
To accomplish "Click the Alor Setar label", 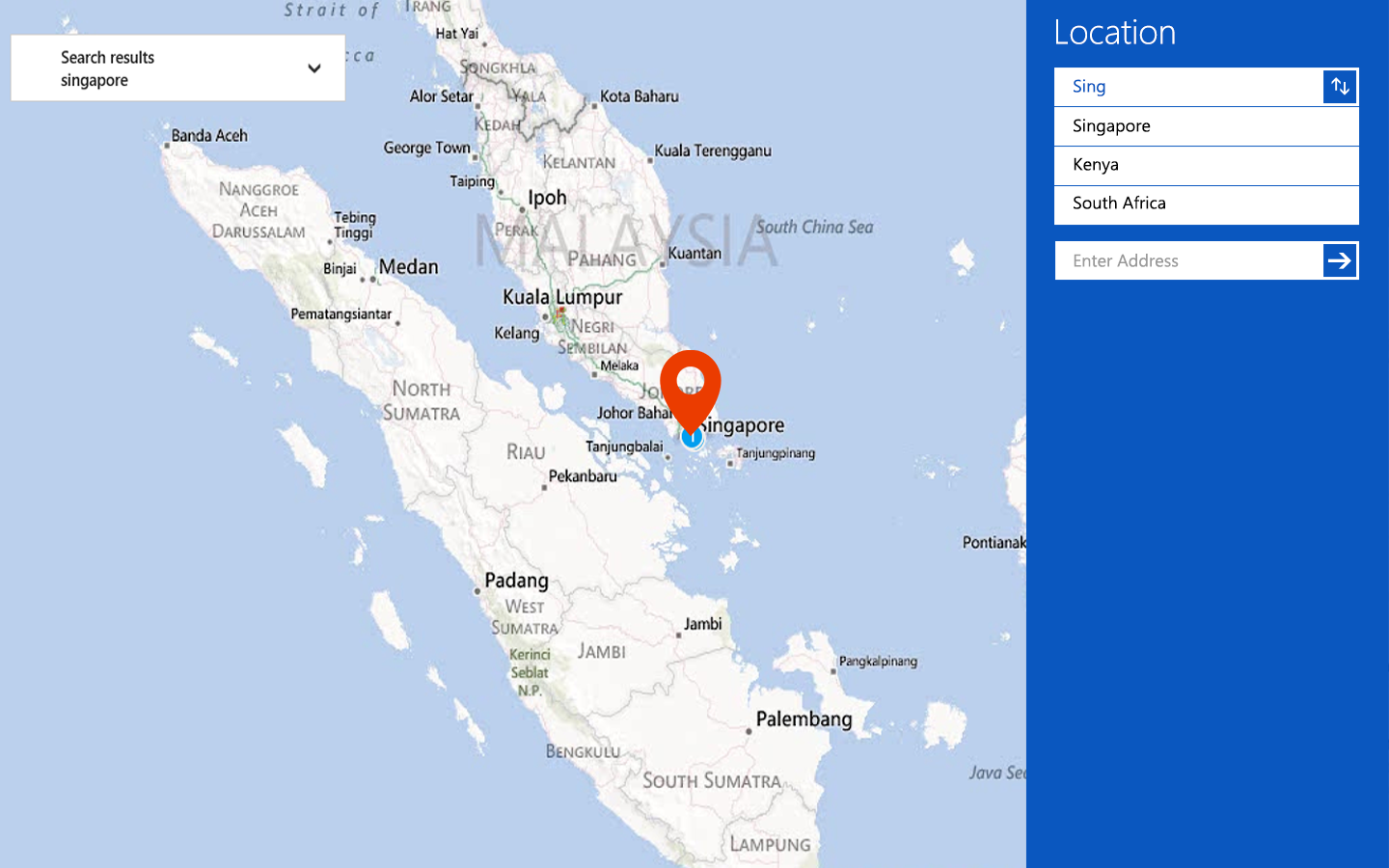I will pyautogui.click(x=442, y=96).
